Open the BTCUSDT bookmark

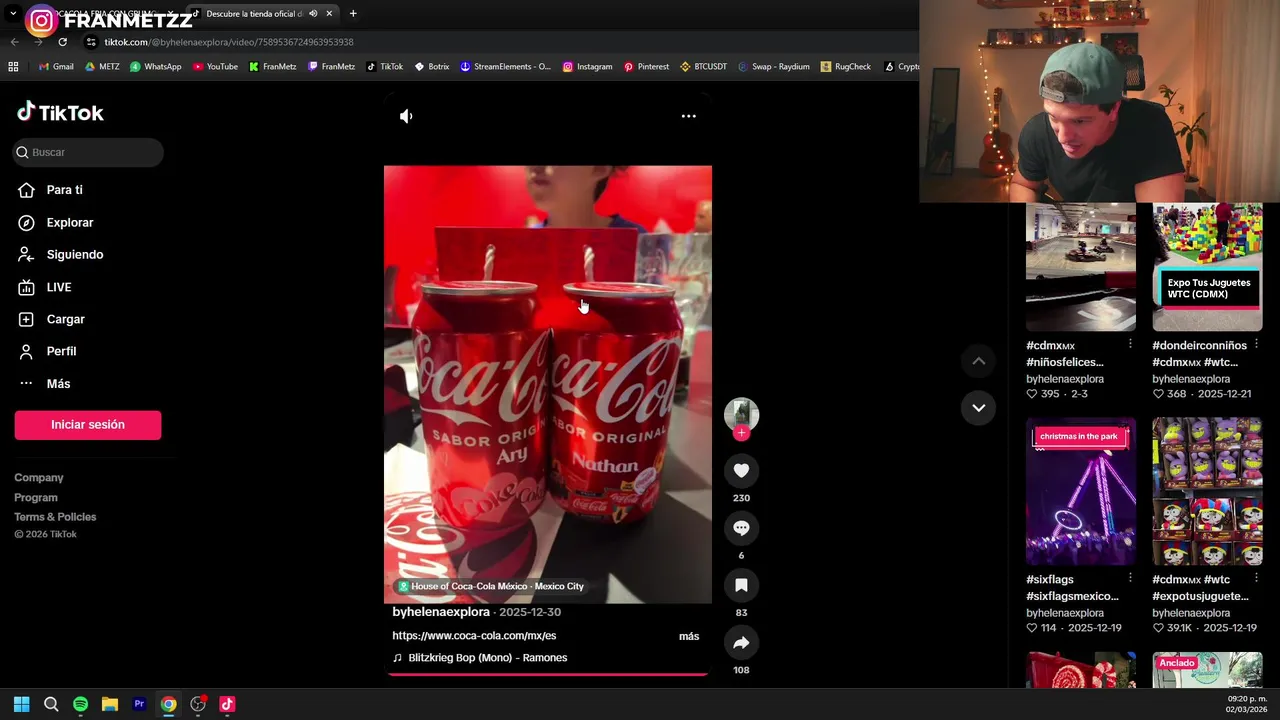point(703,67)
